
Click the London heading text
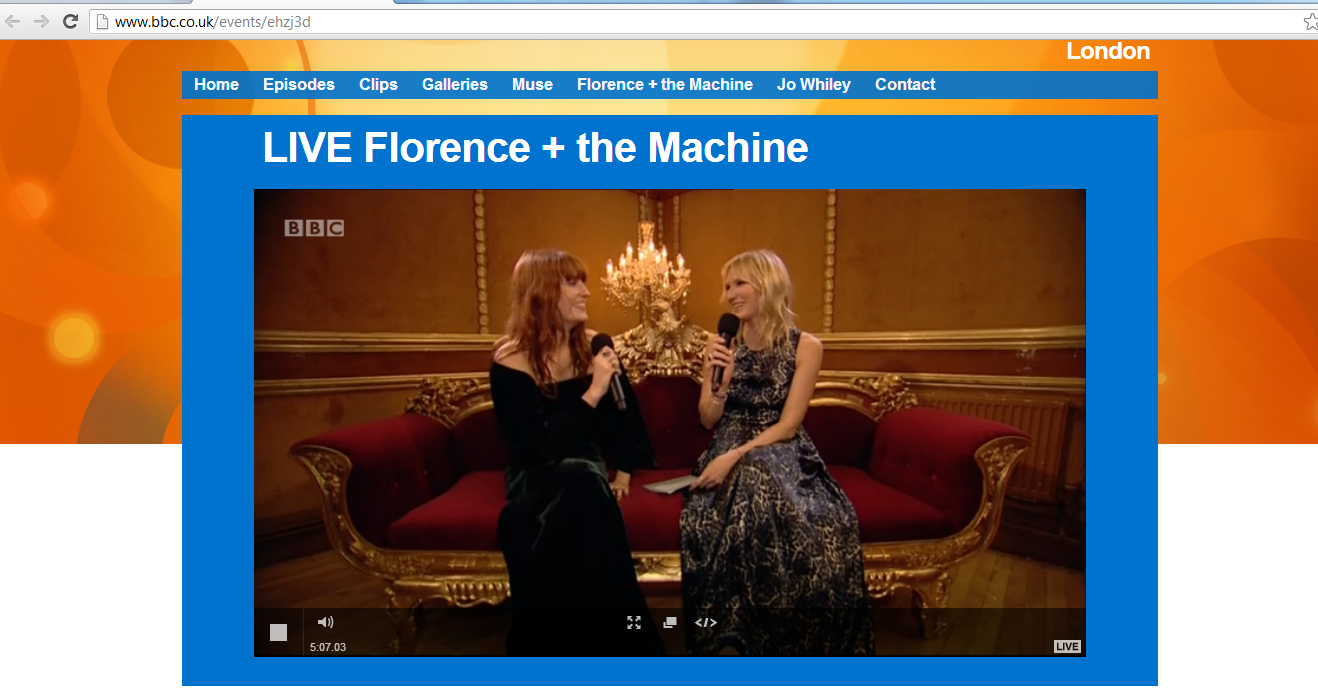1108,51
